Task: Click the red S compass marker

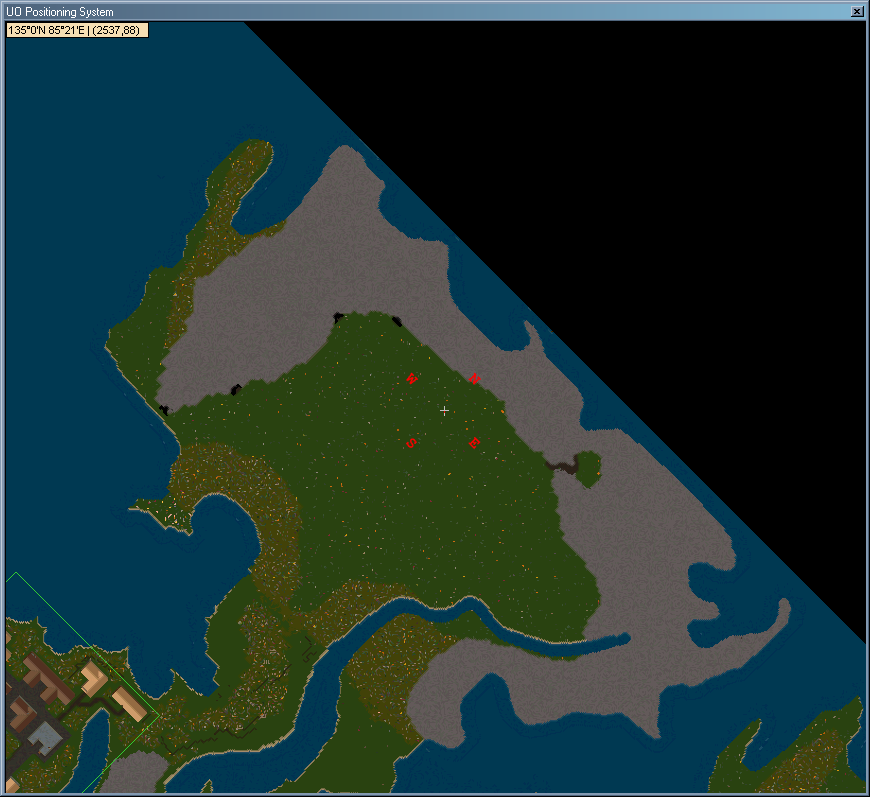Action: click(410, 443)
